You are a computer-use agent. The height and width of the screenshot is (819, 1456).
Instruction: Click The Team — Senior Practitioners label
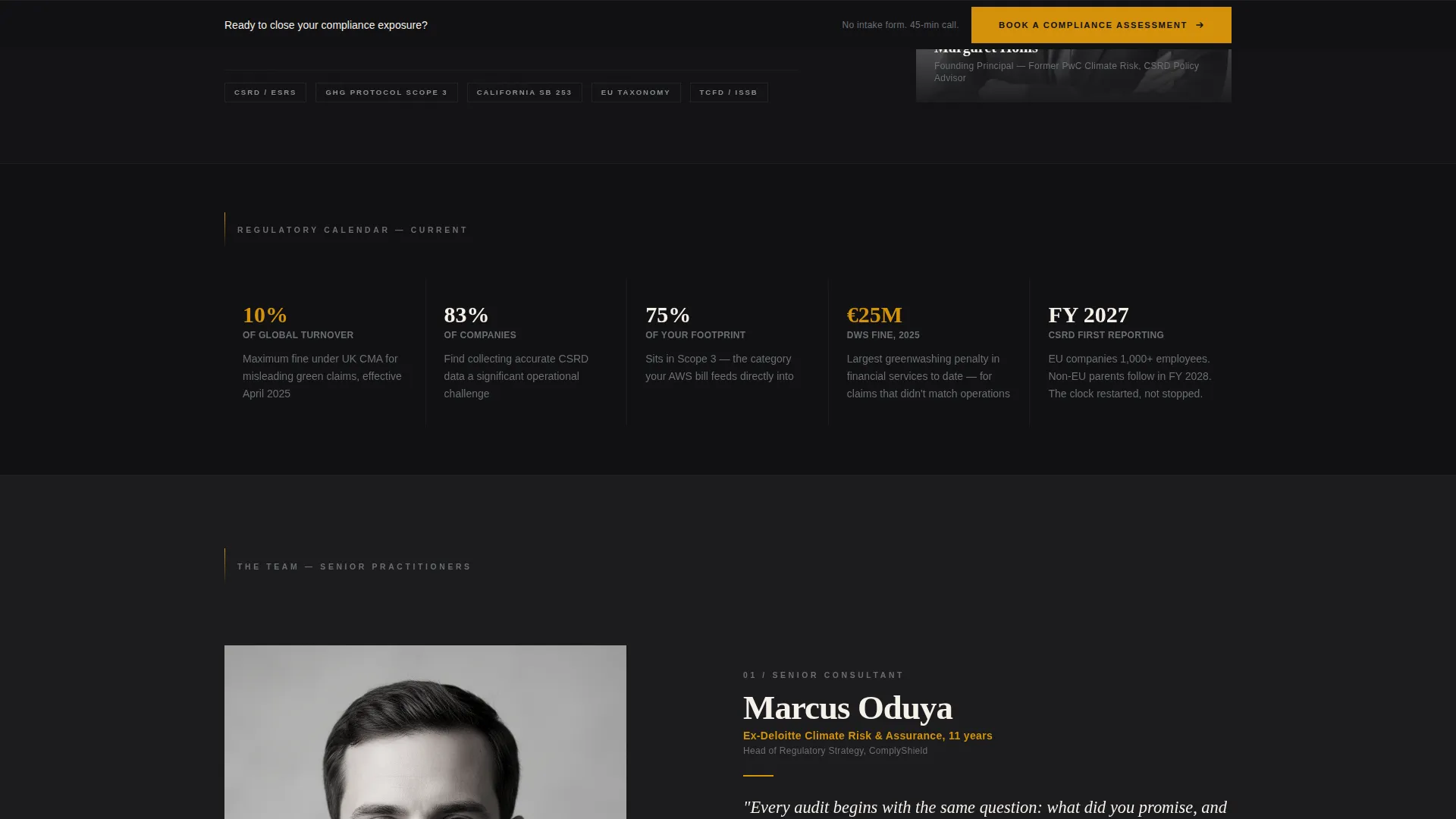pos(354,566)
